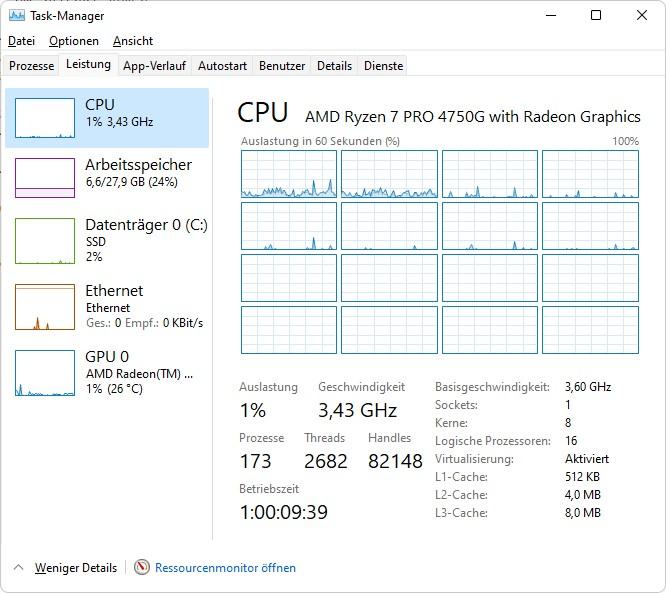Image resolution: width=666 pixels, height=593 pixels.
Task: Open the Datei menu
Action: [x=21, y=41]
